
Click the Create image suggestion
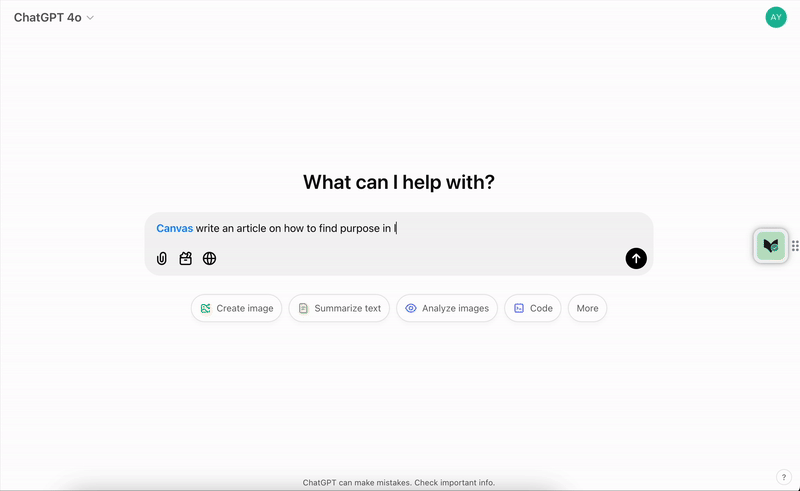click(237, 308)
